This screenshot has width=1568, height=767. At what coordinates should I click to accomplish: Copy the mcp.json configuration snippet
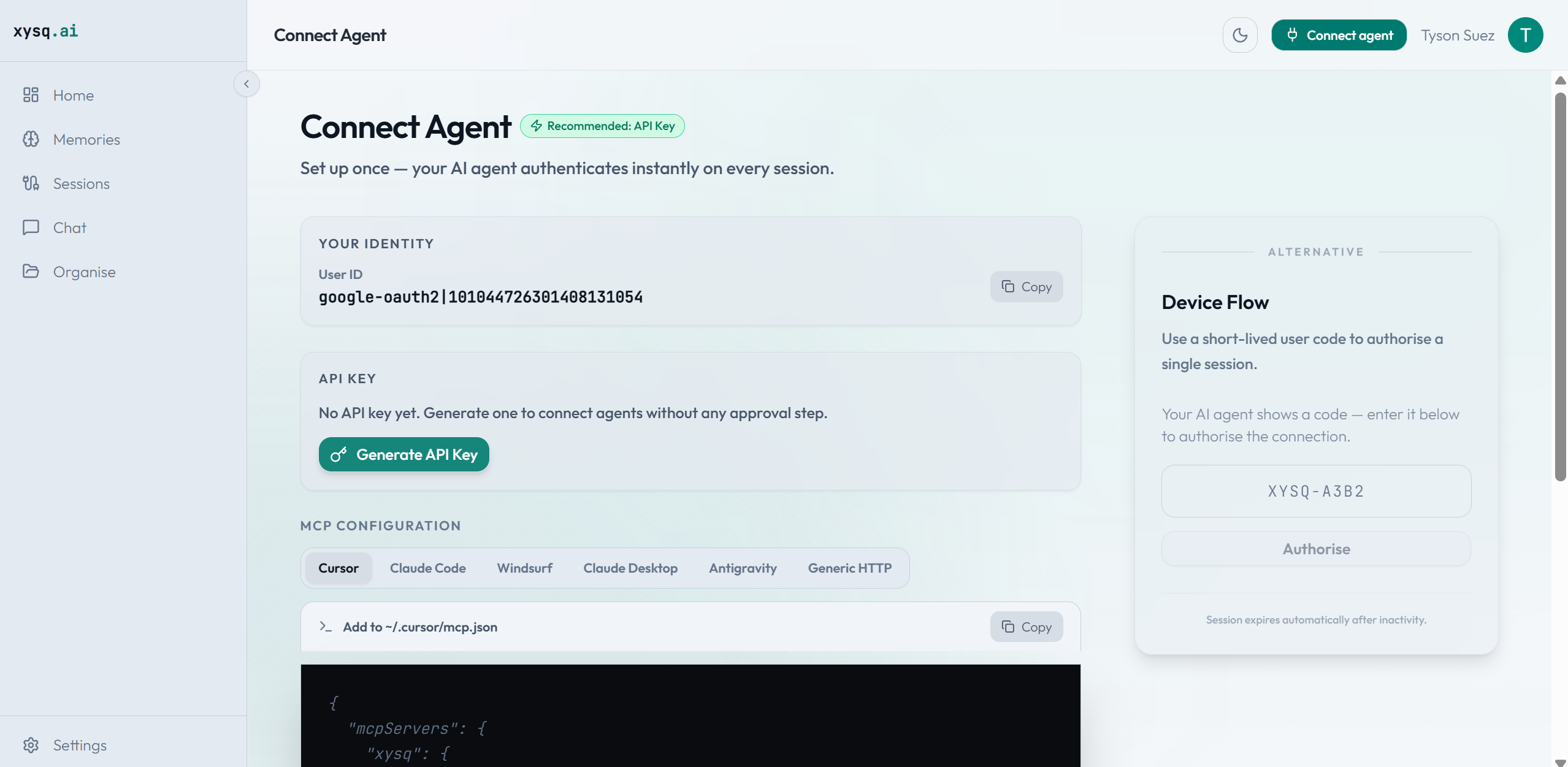[1026, 627]
